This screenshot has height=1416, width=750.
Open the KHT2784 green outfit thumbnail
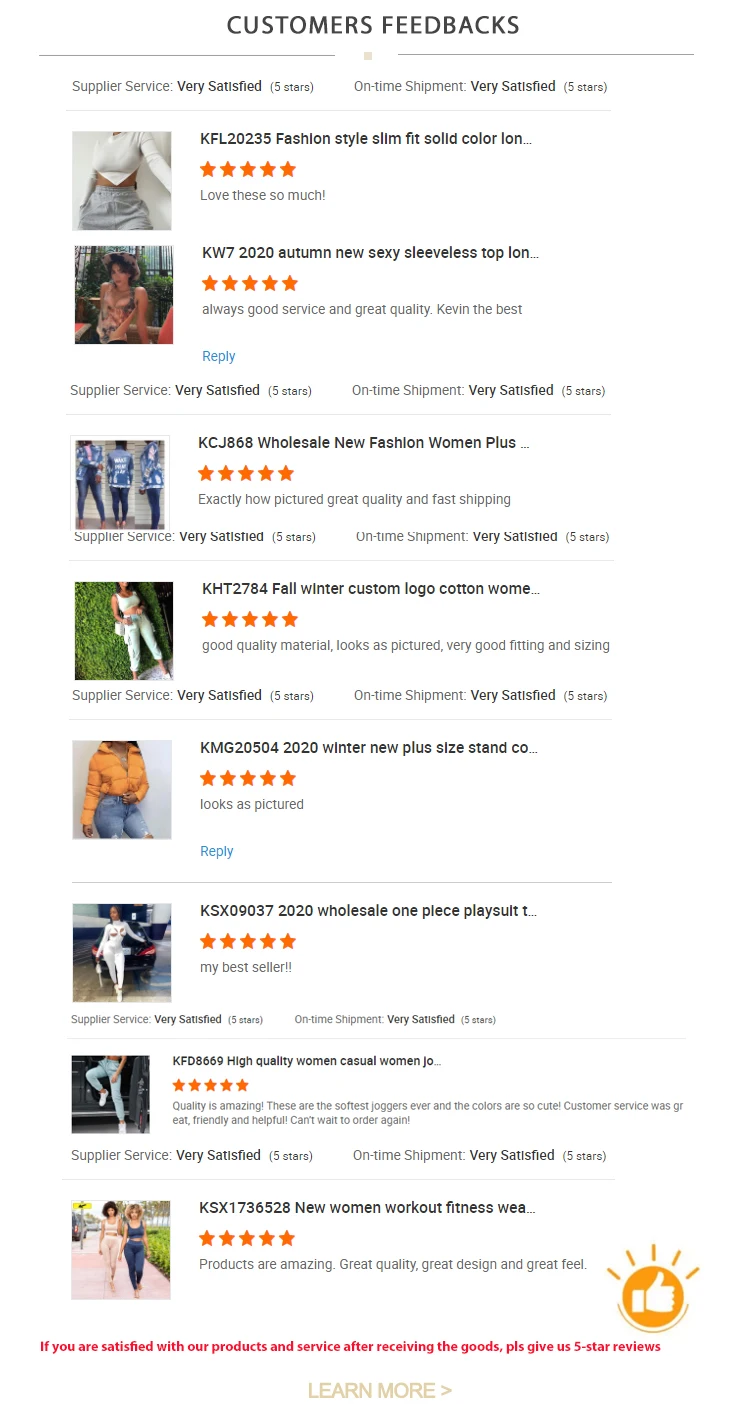click(x=124, y=631)
